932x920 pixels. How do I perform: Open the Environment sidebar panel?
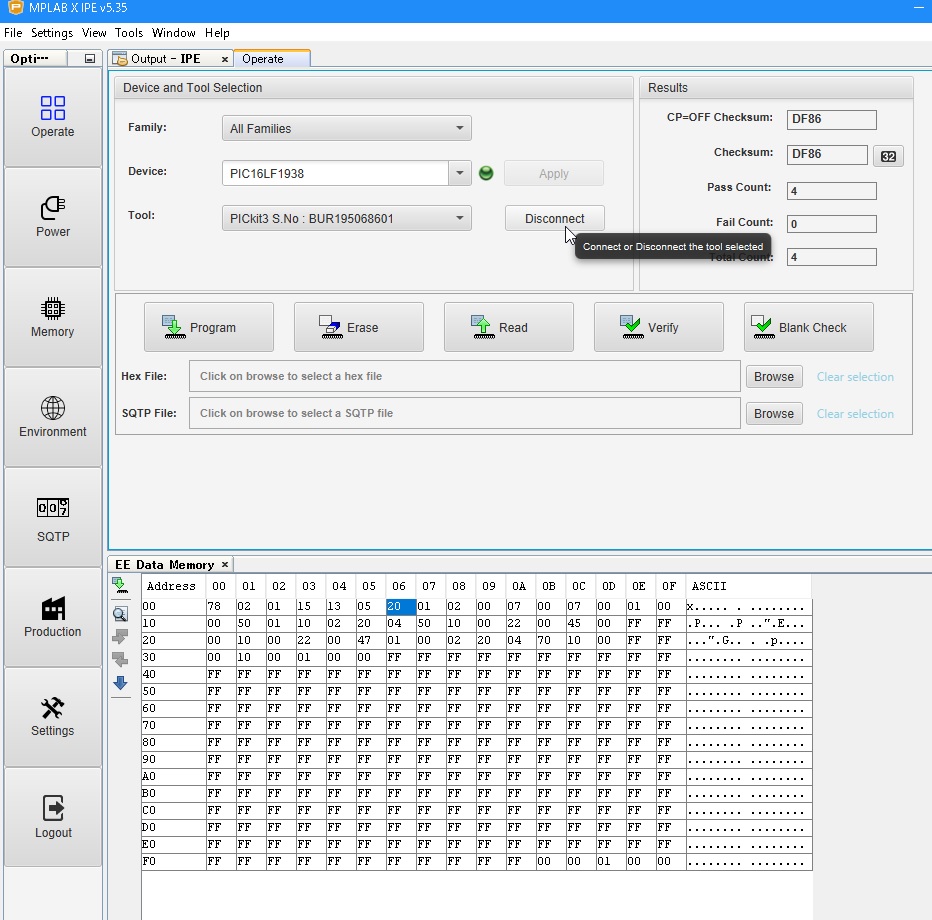(53, 417)
